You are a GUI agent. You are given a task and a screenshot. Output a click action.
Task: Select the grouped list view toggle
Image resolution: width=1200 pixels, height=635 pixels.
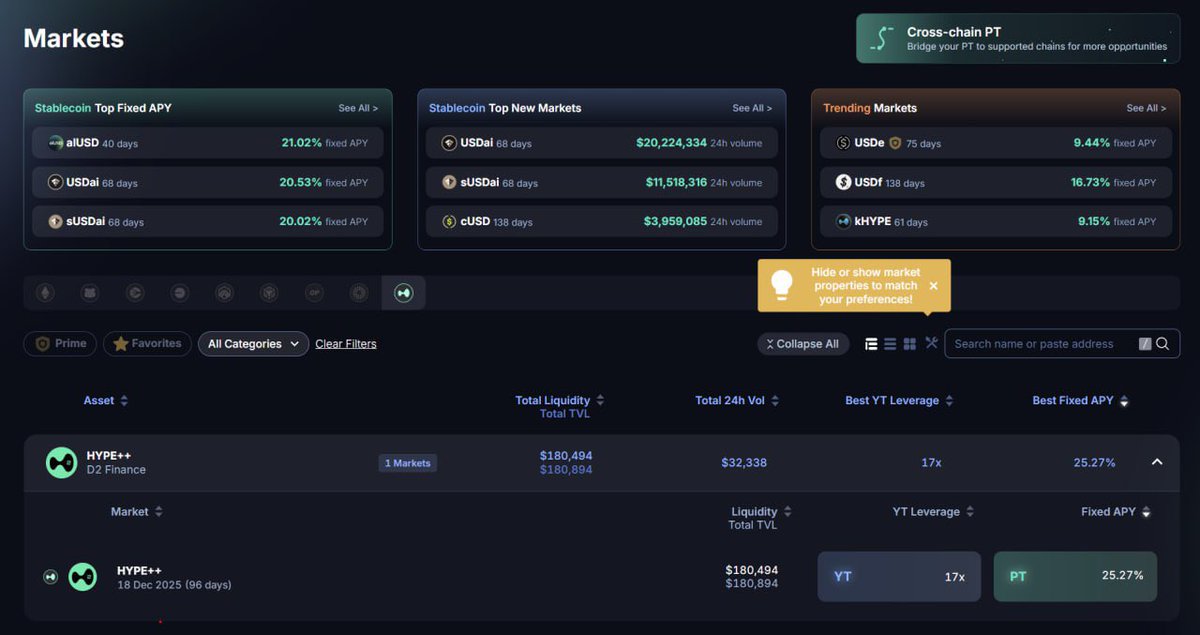pos(871,343)
